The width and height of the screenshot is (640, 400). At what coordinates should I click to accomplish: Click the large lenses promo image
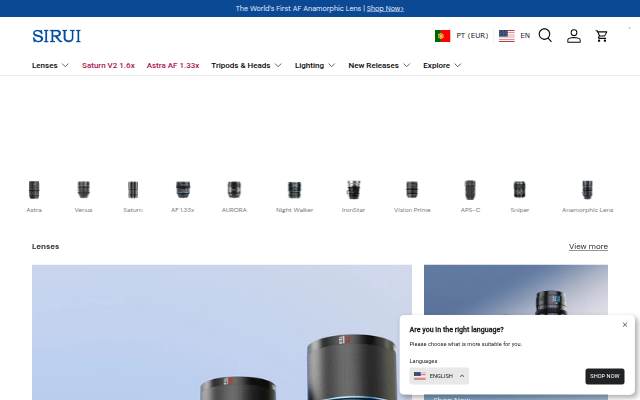click(x=222, y=332)
